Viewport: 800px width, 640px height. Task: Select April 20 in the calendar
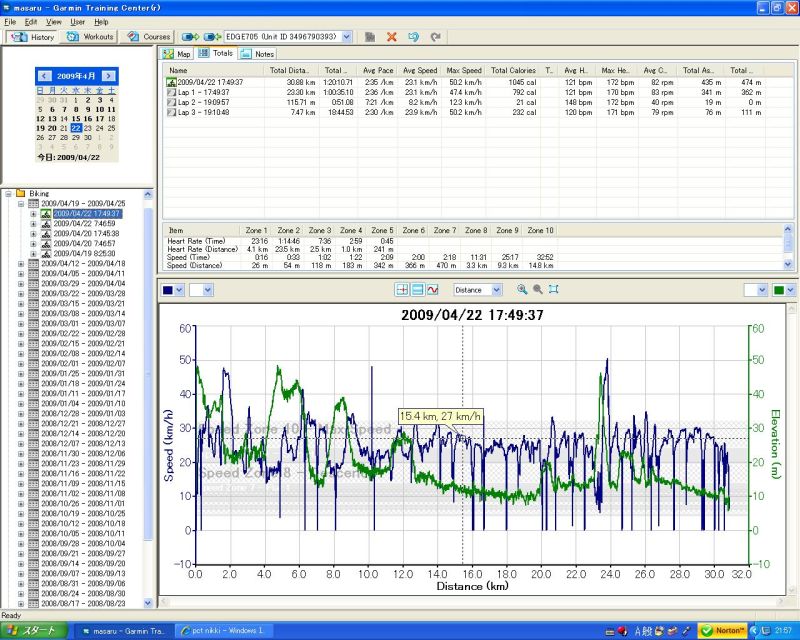pyautogui.click(x=52, y=128)
